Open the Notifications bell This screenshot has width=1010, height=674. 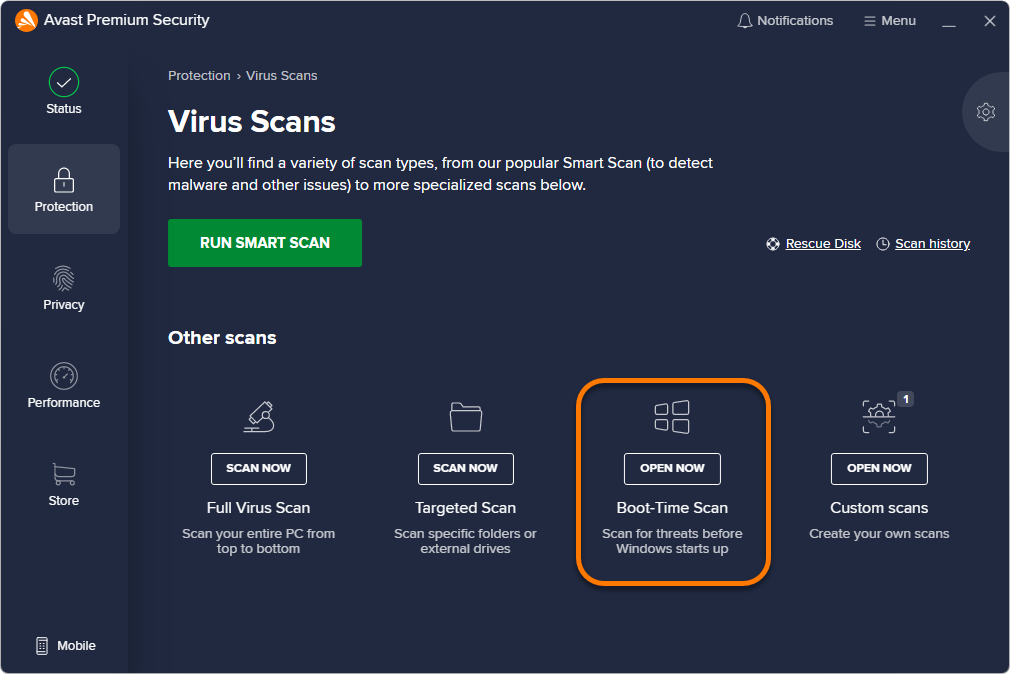pos(785,21)
